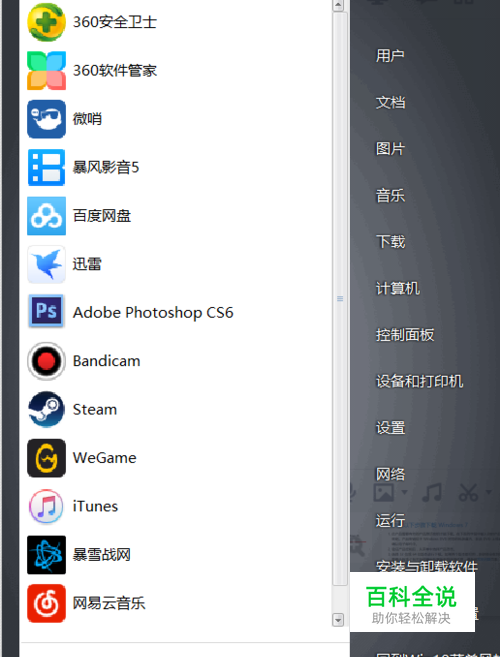Open 计算机 in the right pane
Screen dimensions: 500x657
coord(397,288)
